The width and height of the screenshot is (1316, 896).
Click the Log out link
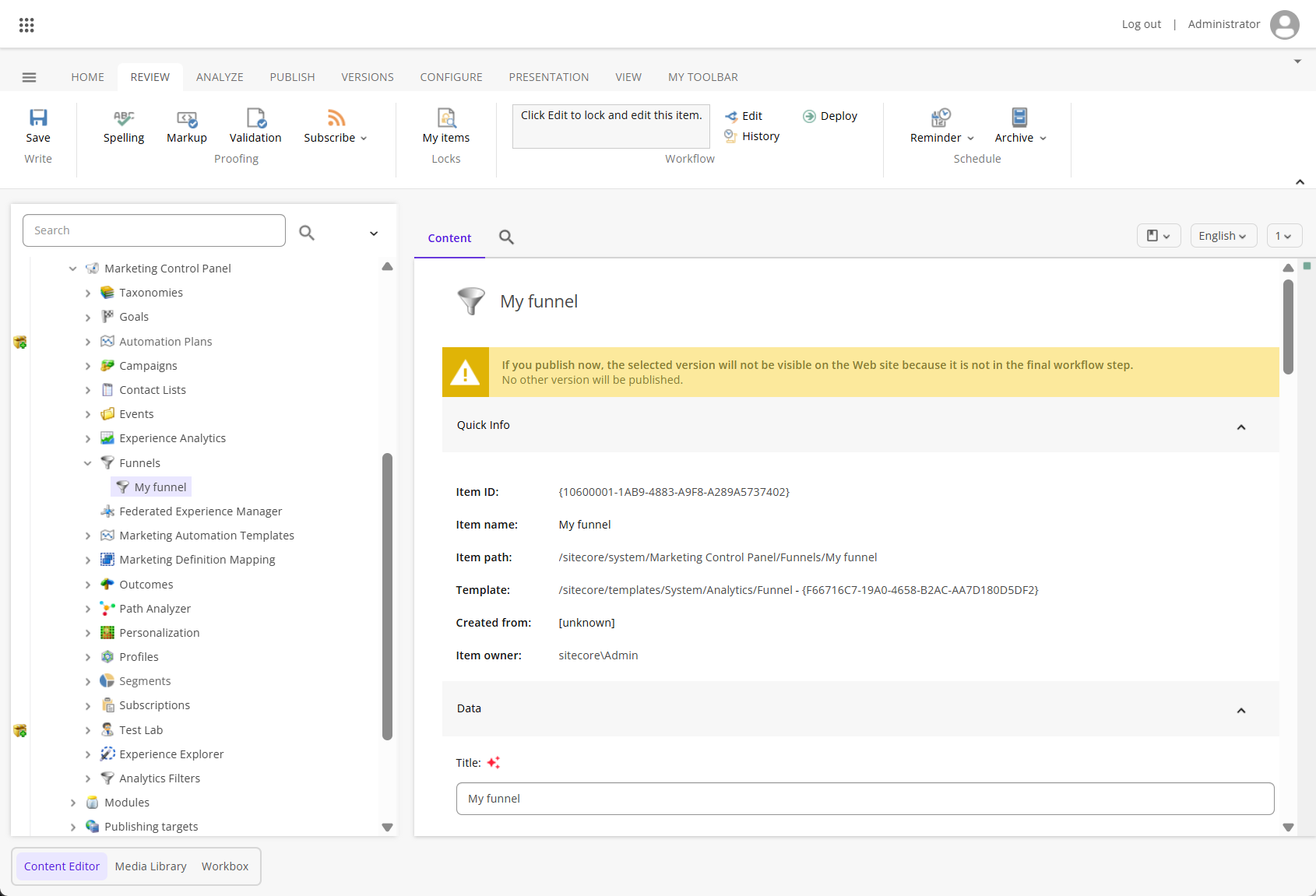(1142, 24)
